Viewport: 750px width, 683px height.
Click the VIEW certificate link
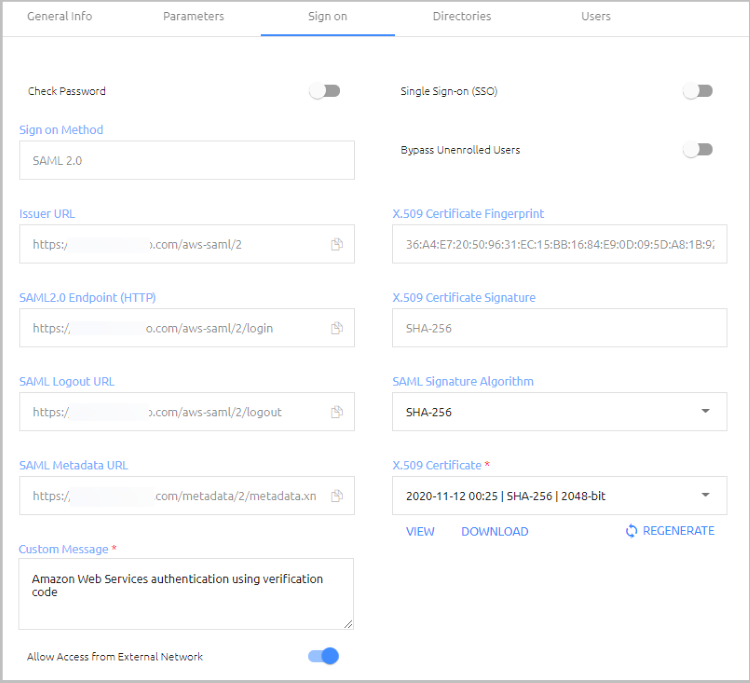420,531
